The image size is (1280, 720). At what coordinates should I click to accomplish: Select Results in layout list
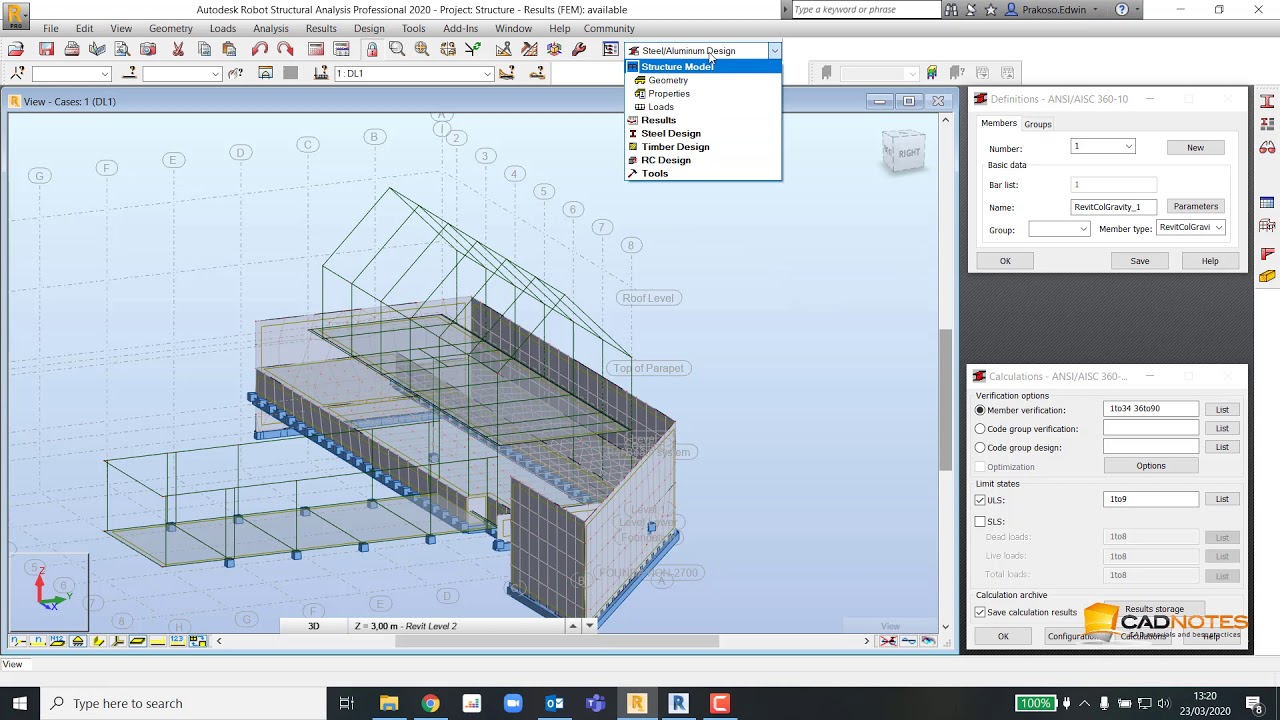[x=658, y=120]
